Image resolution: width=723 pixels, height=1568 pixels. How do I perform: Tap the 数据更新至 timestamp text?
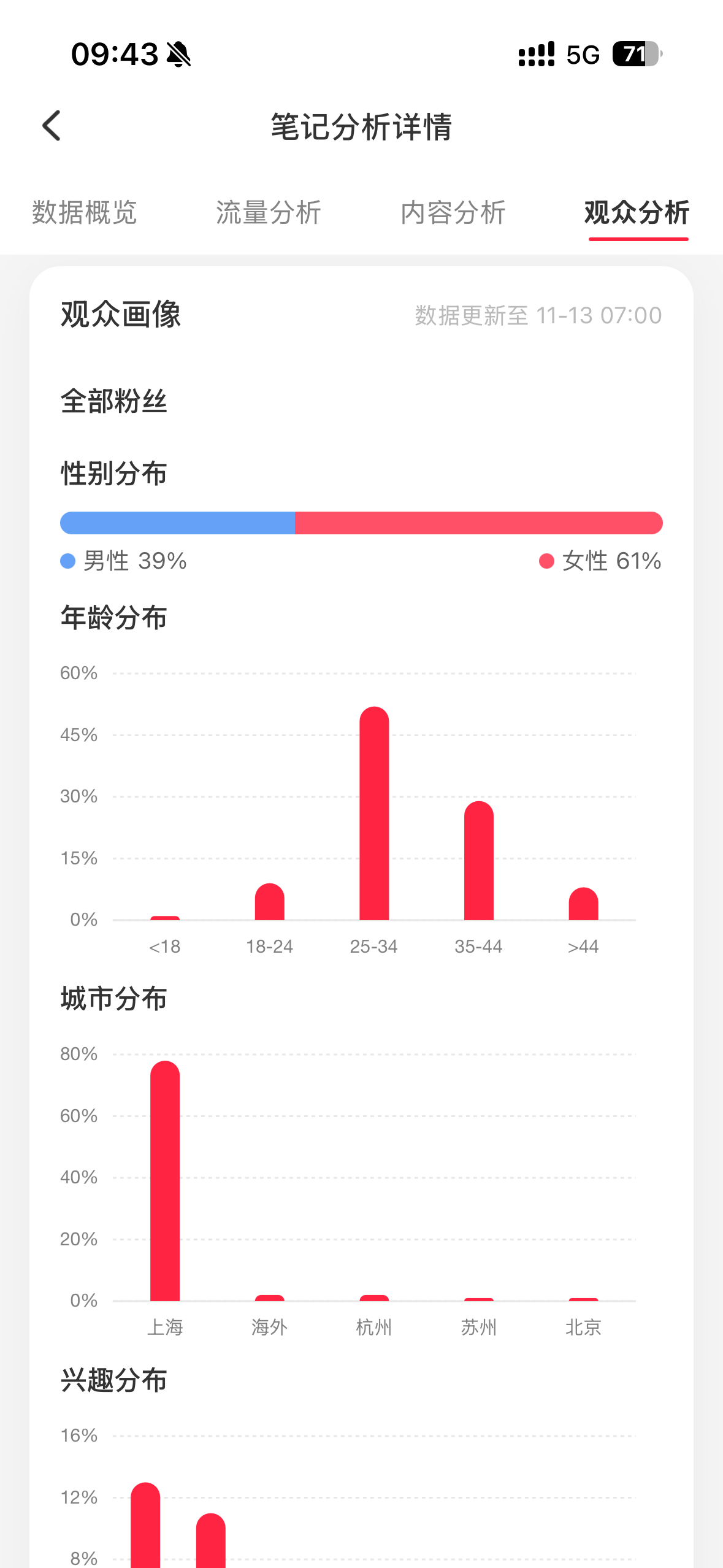pyautogui.click(x=538, y=315)
